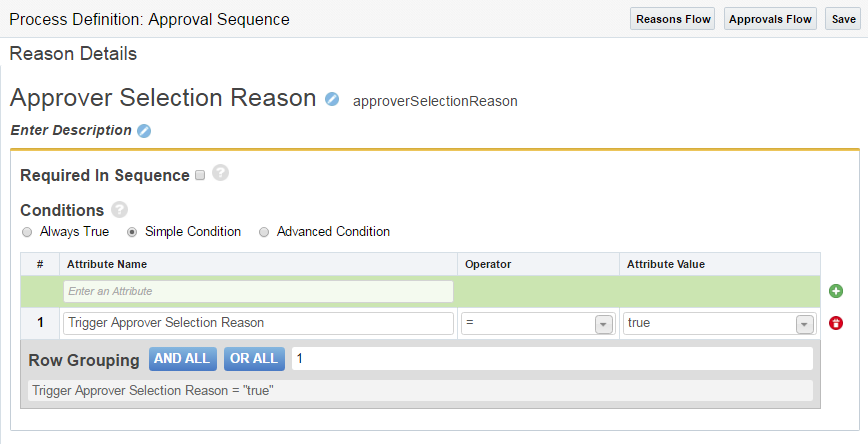The width and height of the screenshot is (868, 444).
Task: Open the Approvals Flow view
Action: point(770,19)
